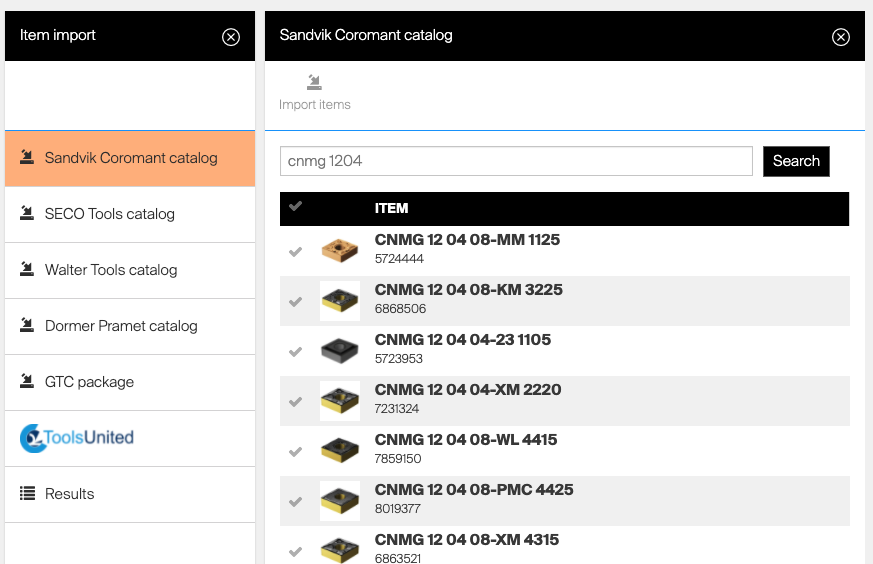The width and height of the screenshot is (873, 564).
Task: Select checkmark for CNMG 12 04 04-23 1105
Action: (295, 352)
